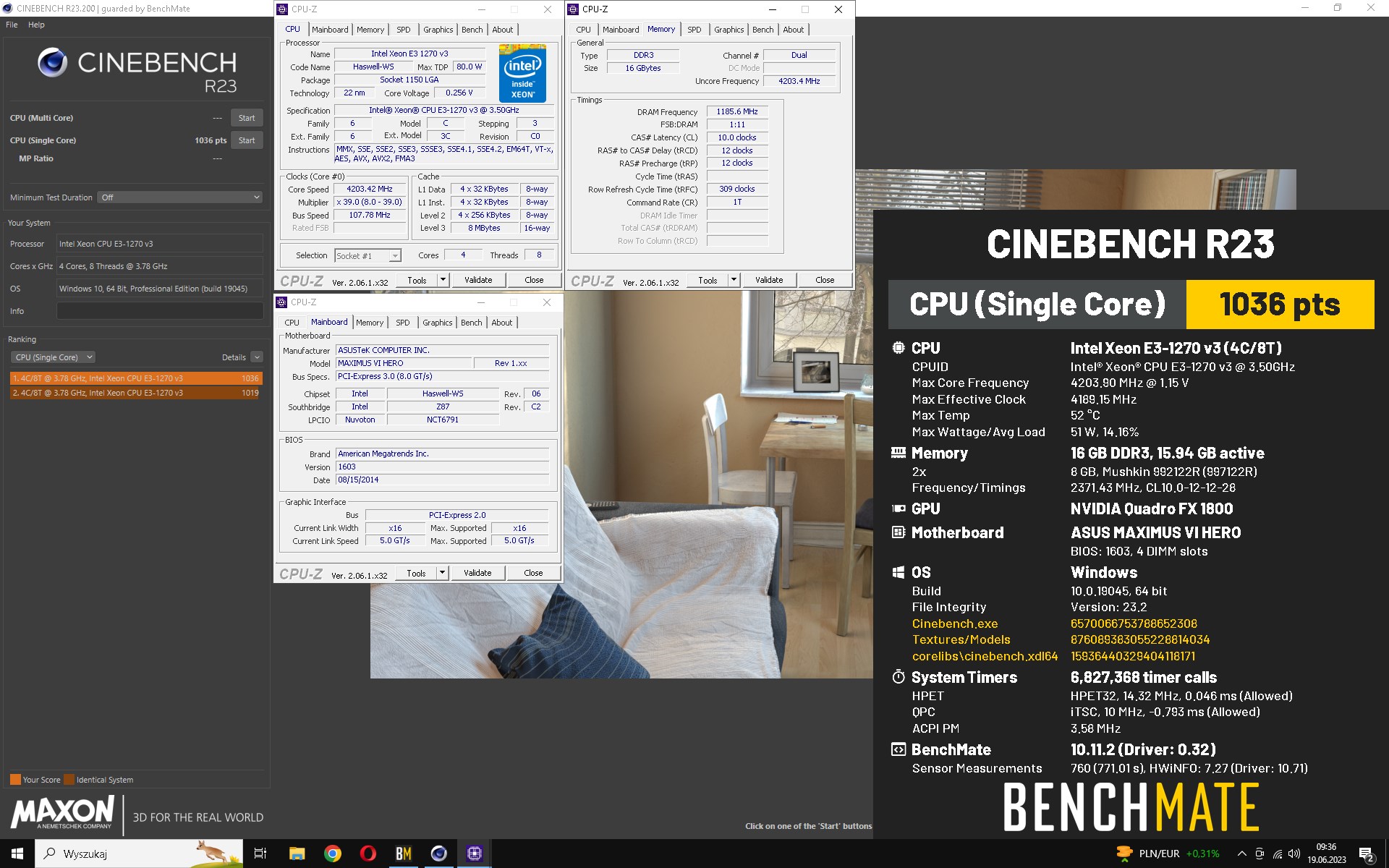This screenshot has height=868, width=1389.
Task: Open the Cinebench File menu
Action: [x=12, y=25]
